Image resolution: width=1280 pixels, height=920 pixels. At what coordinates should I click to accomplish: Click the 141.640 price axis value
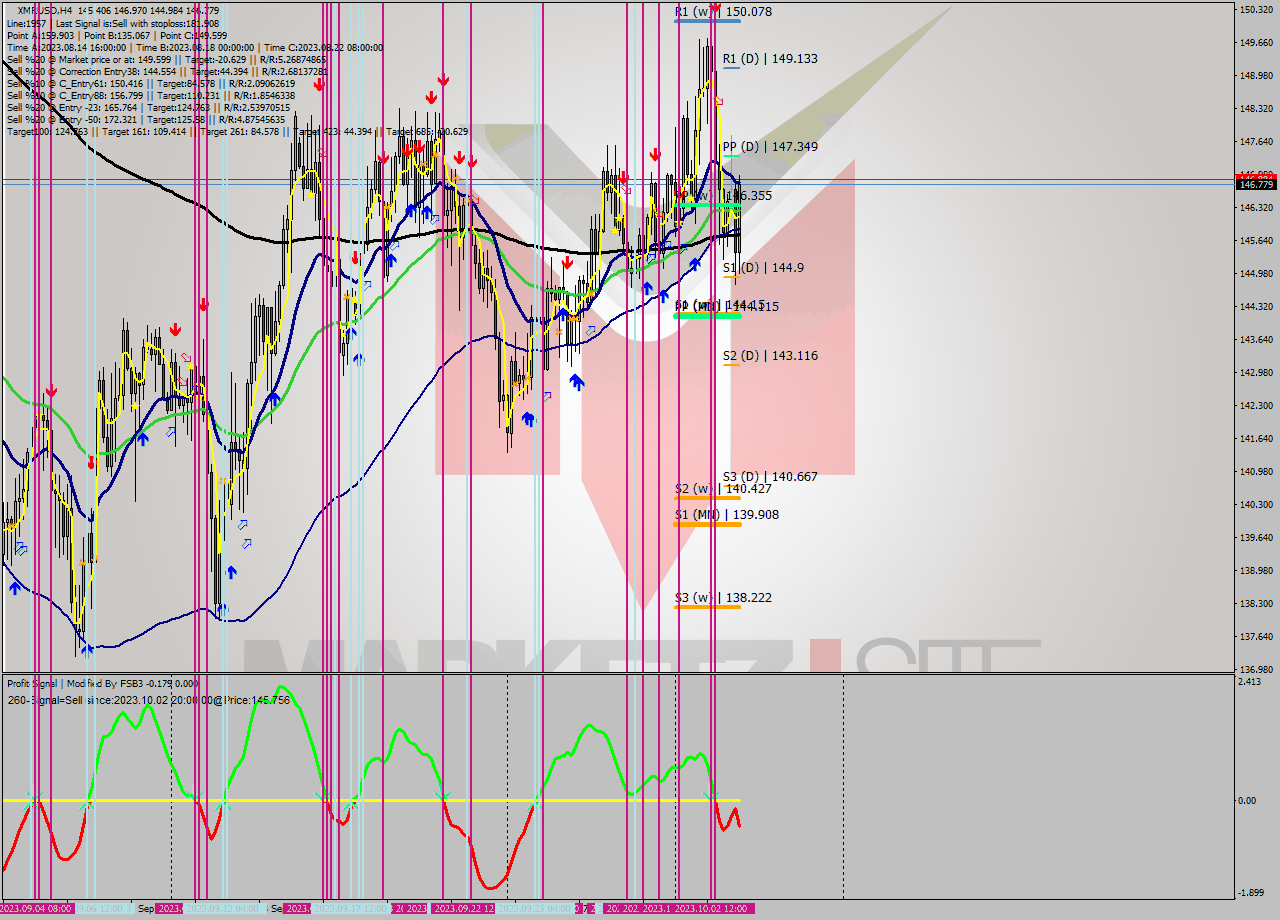[x=1256, y=439]
